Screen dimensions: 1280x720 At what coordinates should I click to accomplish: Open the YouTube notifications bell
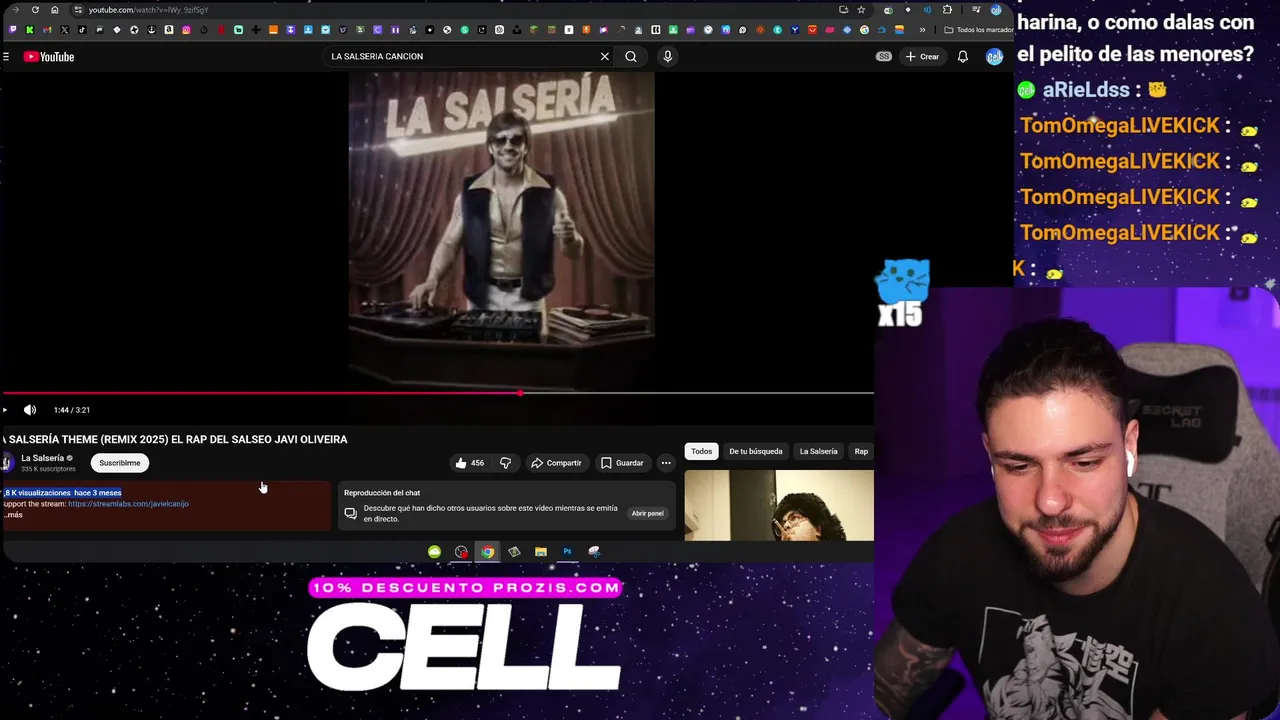(963, 57)
